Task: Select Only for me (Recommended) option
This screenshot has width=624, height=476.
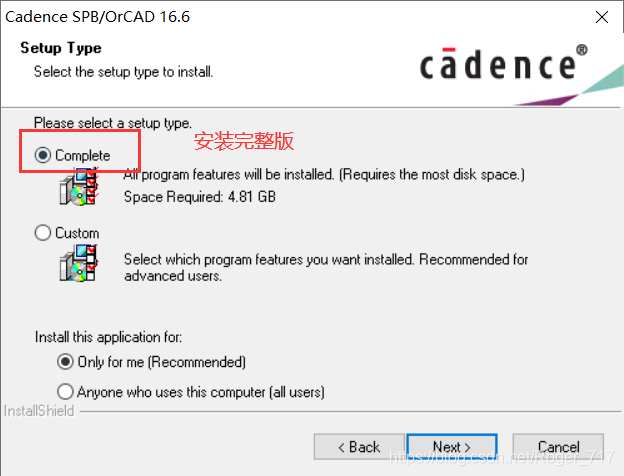Action: coord(65,362)
